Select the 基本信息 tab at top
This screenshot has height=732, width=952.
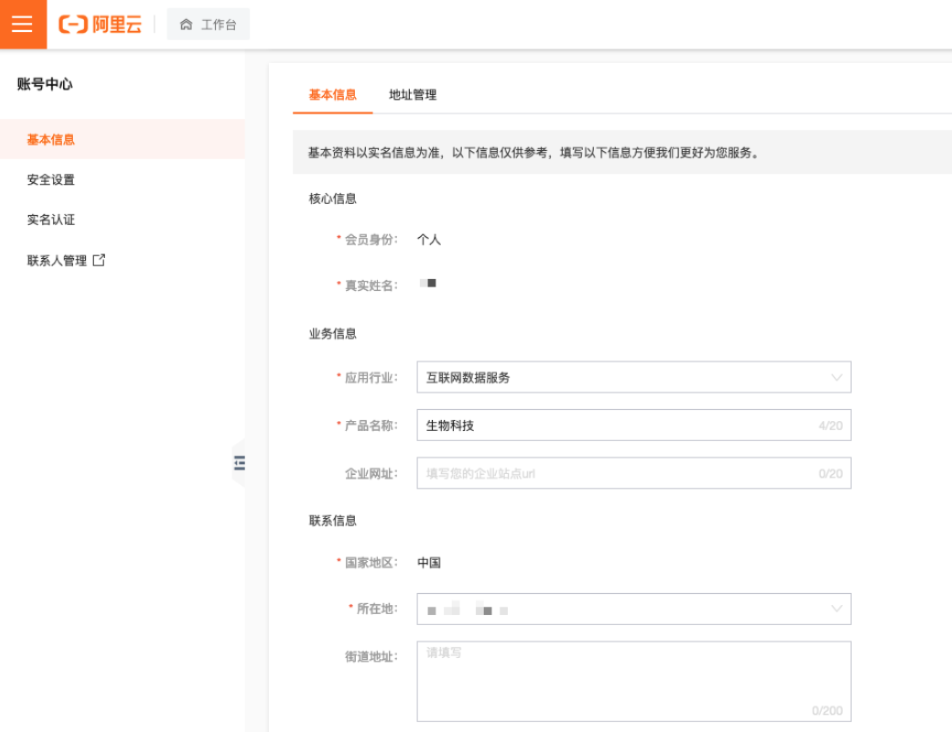332,95
